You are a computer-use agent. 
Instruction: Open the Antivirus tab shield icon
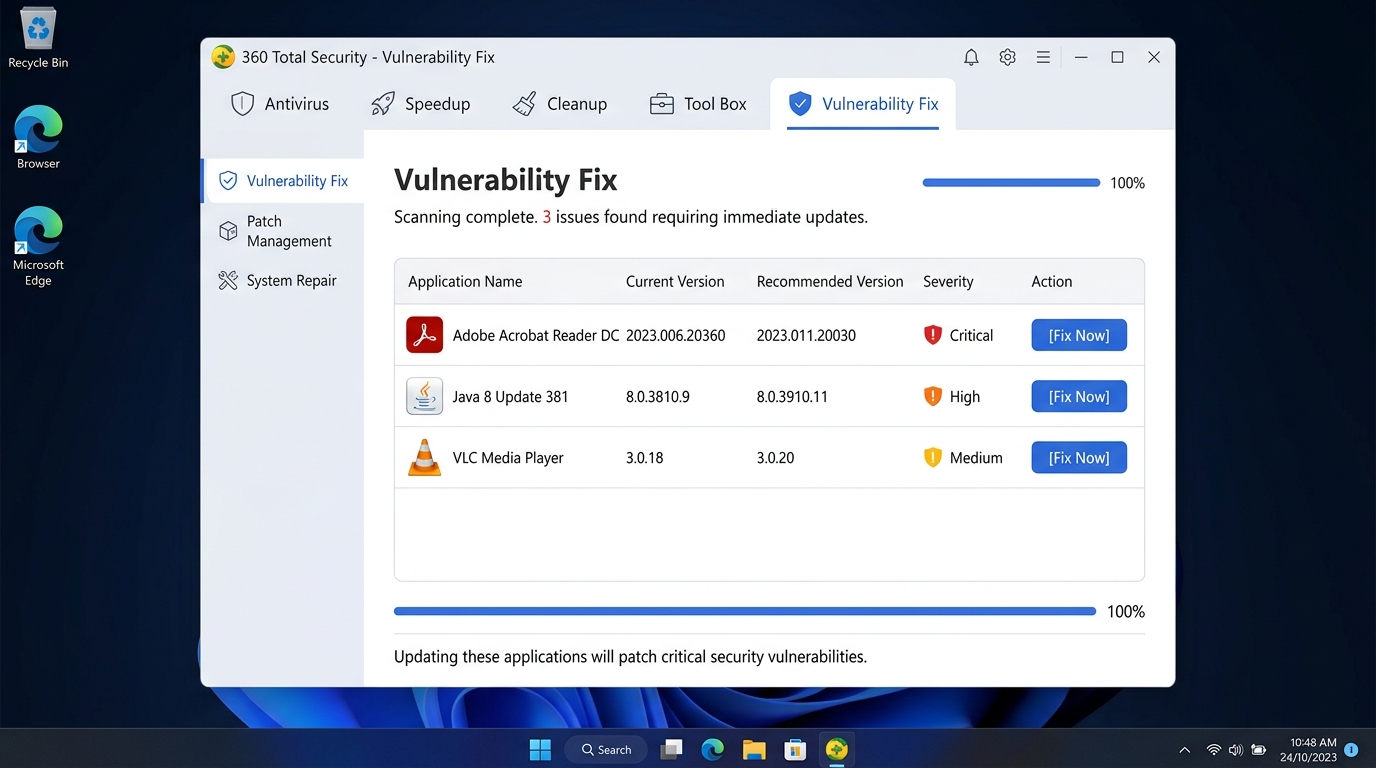tap(242, 103)
